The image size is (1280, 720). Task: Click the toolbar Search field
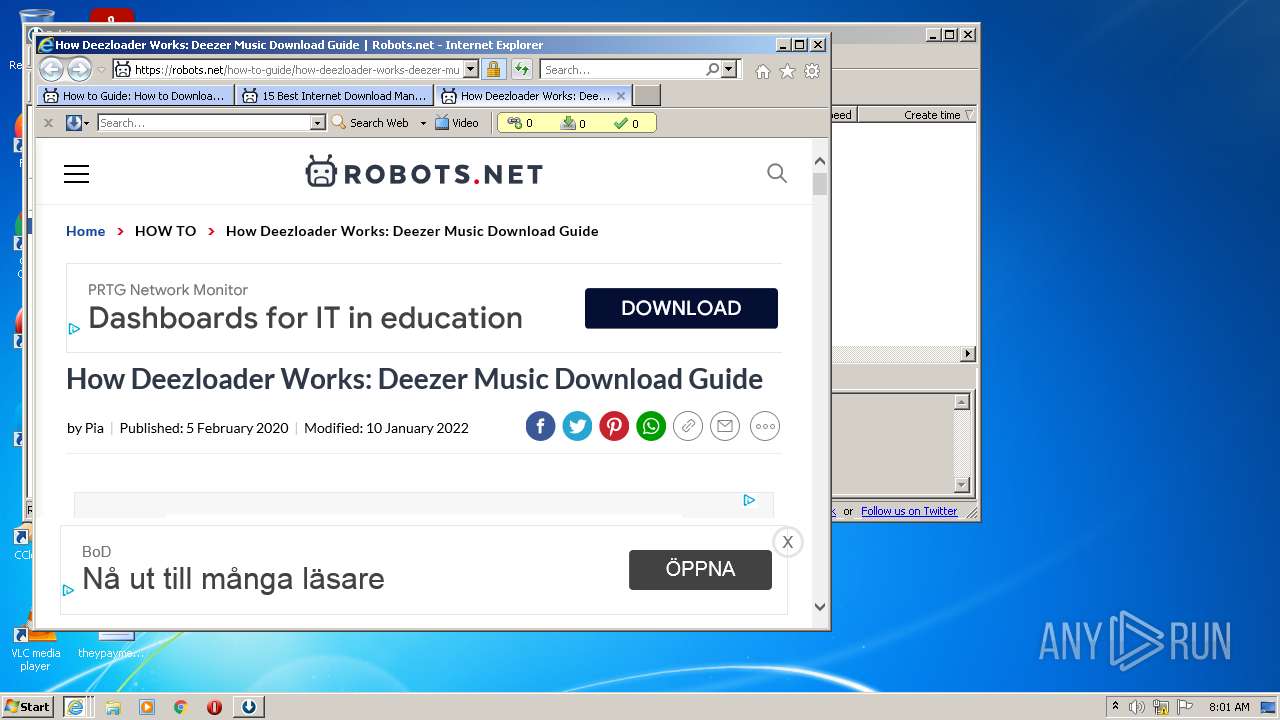pyautogui.click(x=204, y=123)
